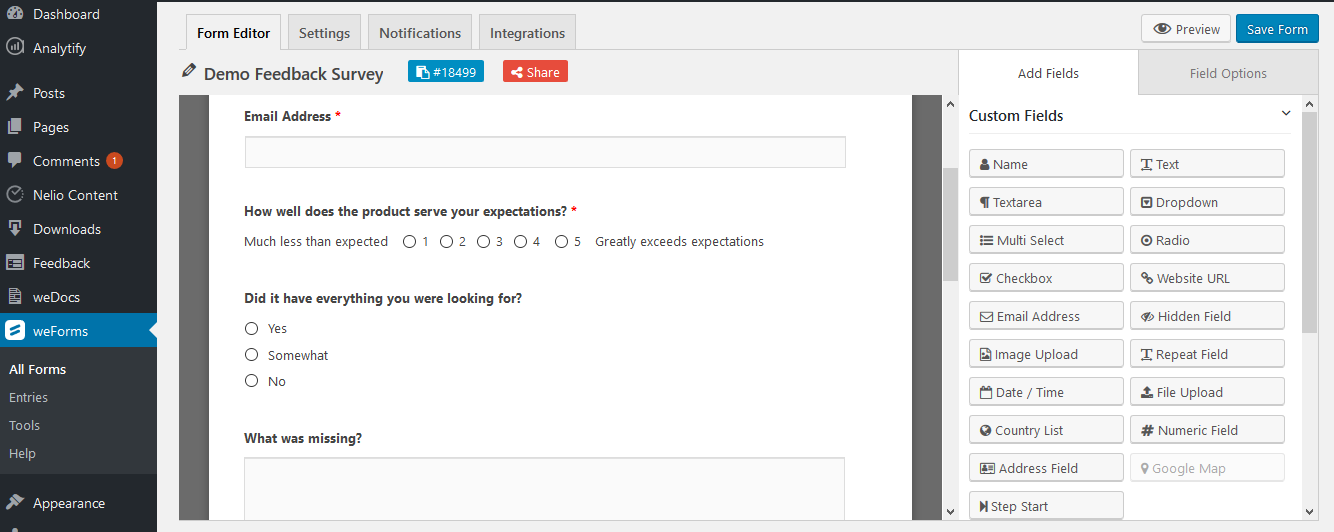1334x532 pixels.
Task: Click the Nelio Content sidebar icon
Action: (x=15, y=195)
